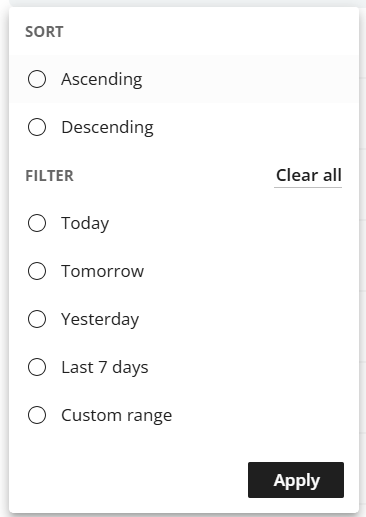Screen dimensions: 366x517
Task: Click the "Ascending" label text
Action: point(102,80)
